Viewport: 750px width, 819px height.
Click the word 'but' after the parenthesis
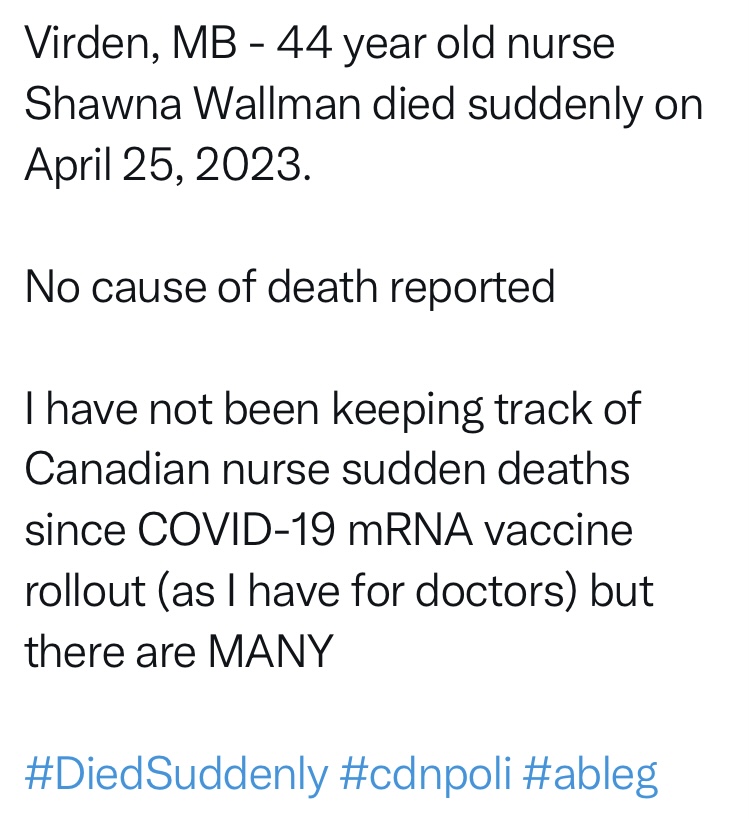tap(620, 591)
